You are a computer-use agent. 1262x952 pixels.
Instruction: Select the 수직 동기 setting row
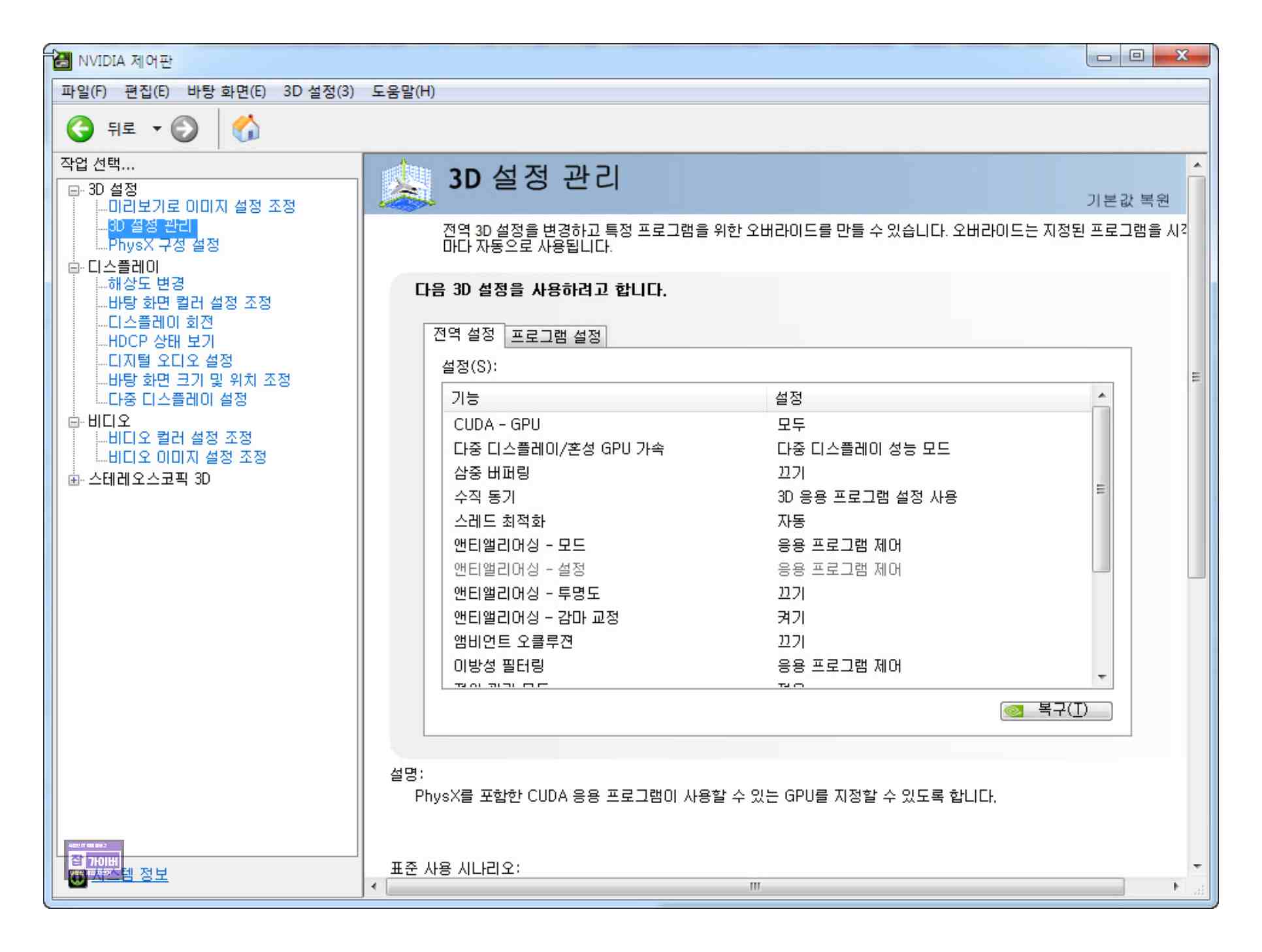(x=485, y=497)
